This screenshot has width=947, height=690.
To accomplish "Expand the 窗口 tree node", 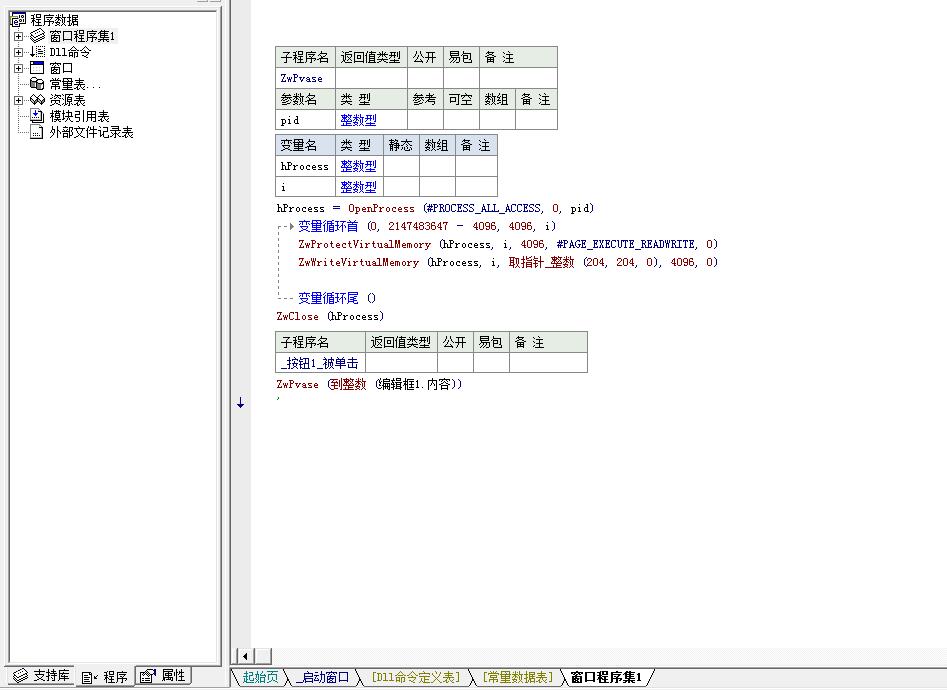I will (19, 68).
